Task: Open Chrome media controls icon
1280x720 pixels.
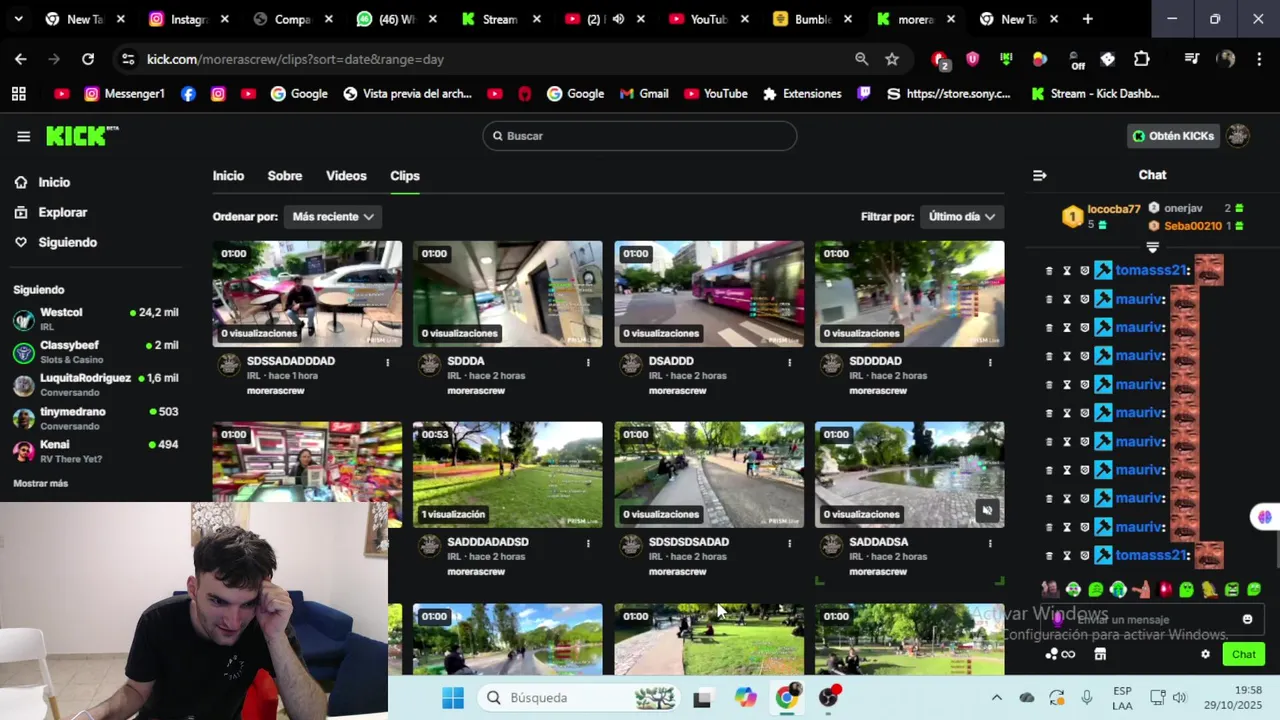Action: (1191, 59)
